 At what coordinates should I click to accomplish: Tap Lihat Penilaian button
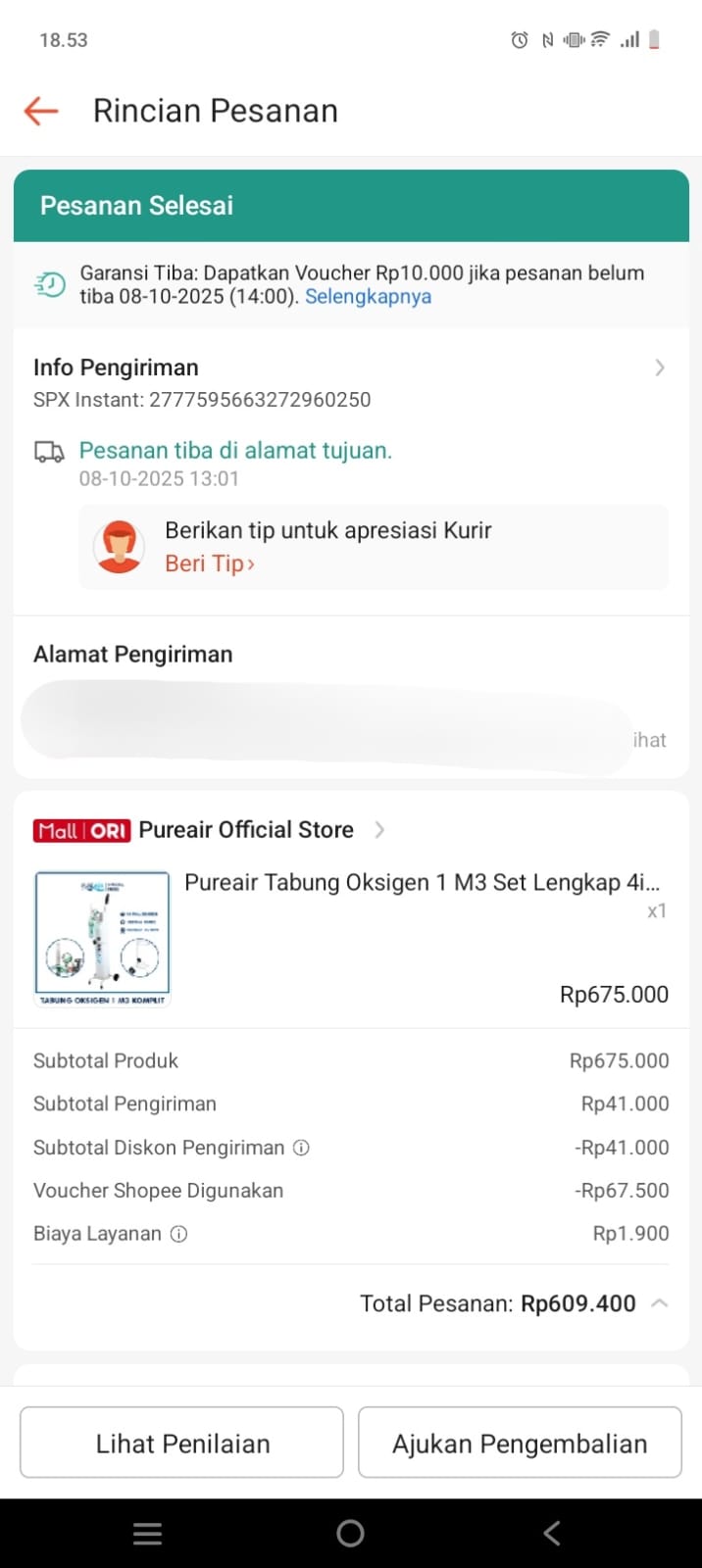[x=181, y=1443]
